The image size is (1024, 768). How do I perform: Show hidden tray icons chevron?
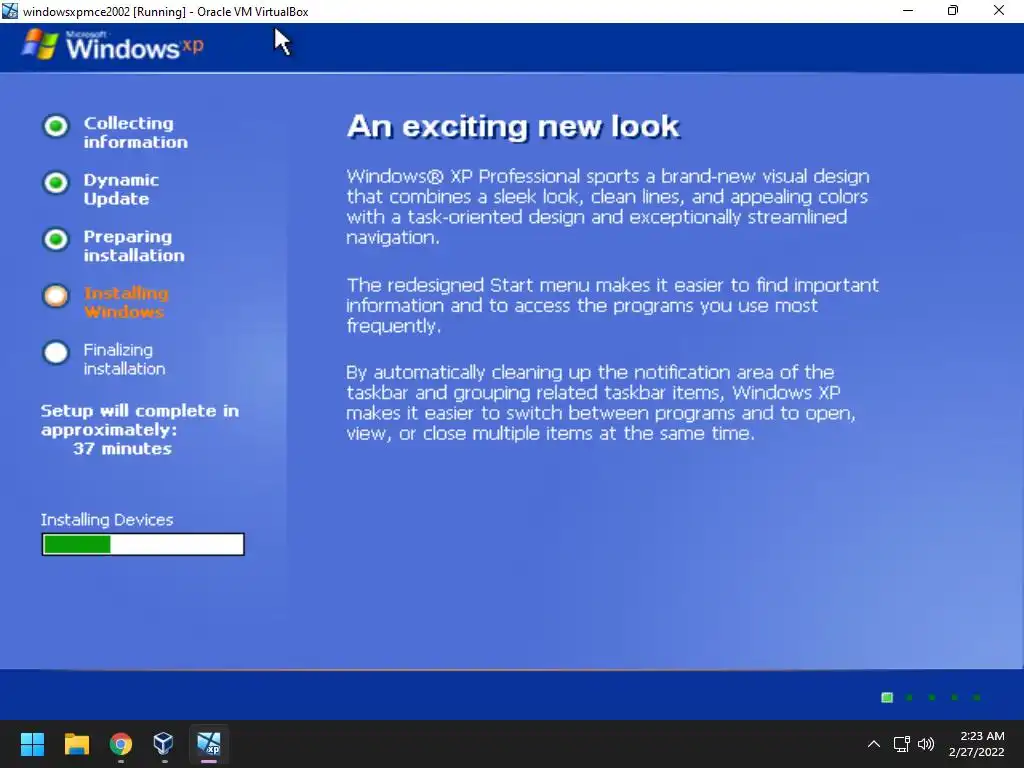873,744
